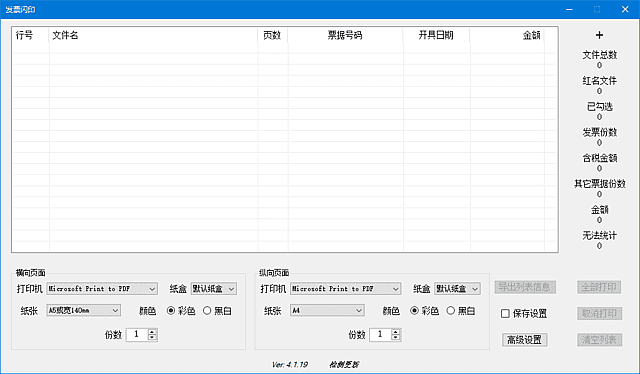Viewport: 640px width, 374px height.
Task: Click the 导出列表信息 button
Action: (524, 287)
